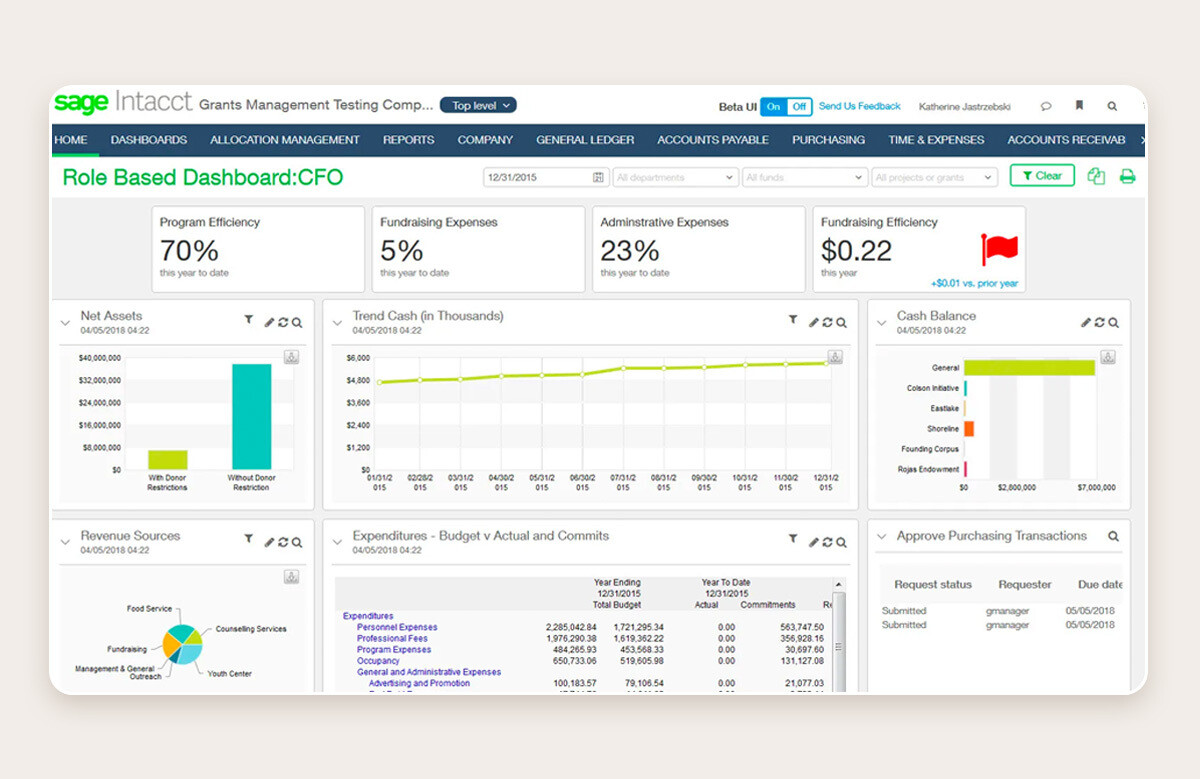Refresh the Cash Balance panel
The width and height of the screenshot is (1200, 779).
[x=1099, y=322]
